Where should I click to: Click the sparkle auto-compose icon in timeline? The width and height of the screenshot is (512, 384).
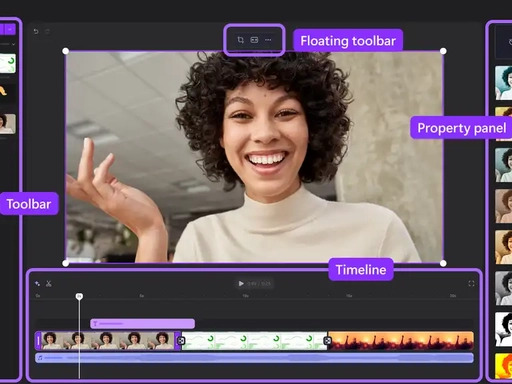click(x=37, y=284)
